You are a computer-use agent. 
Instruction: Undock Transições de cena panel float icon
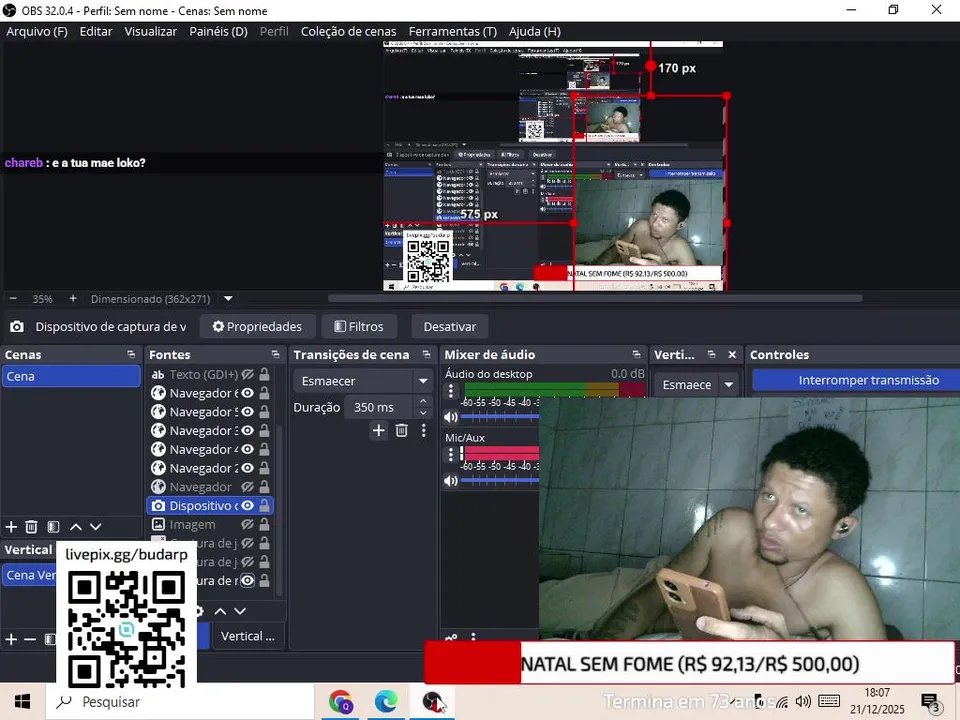click(x=427, y=354)
